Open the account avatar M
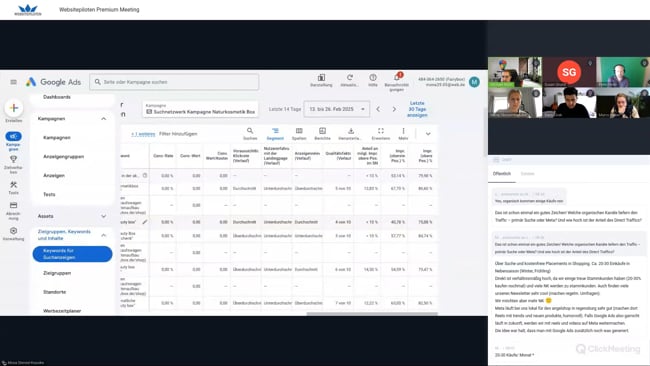Image resolution: width=650 pixels, height=366 pixels. coord(474,82)
